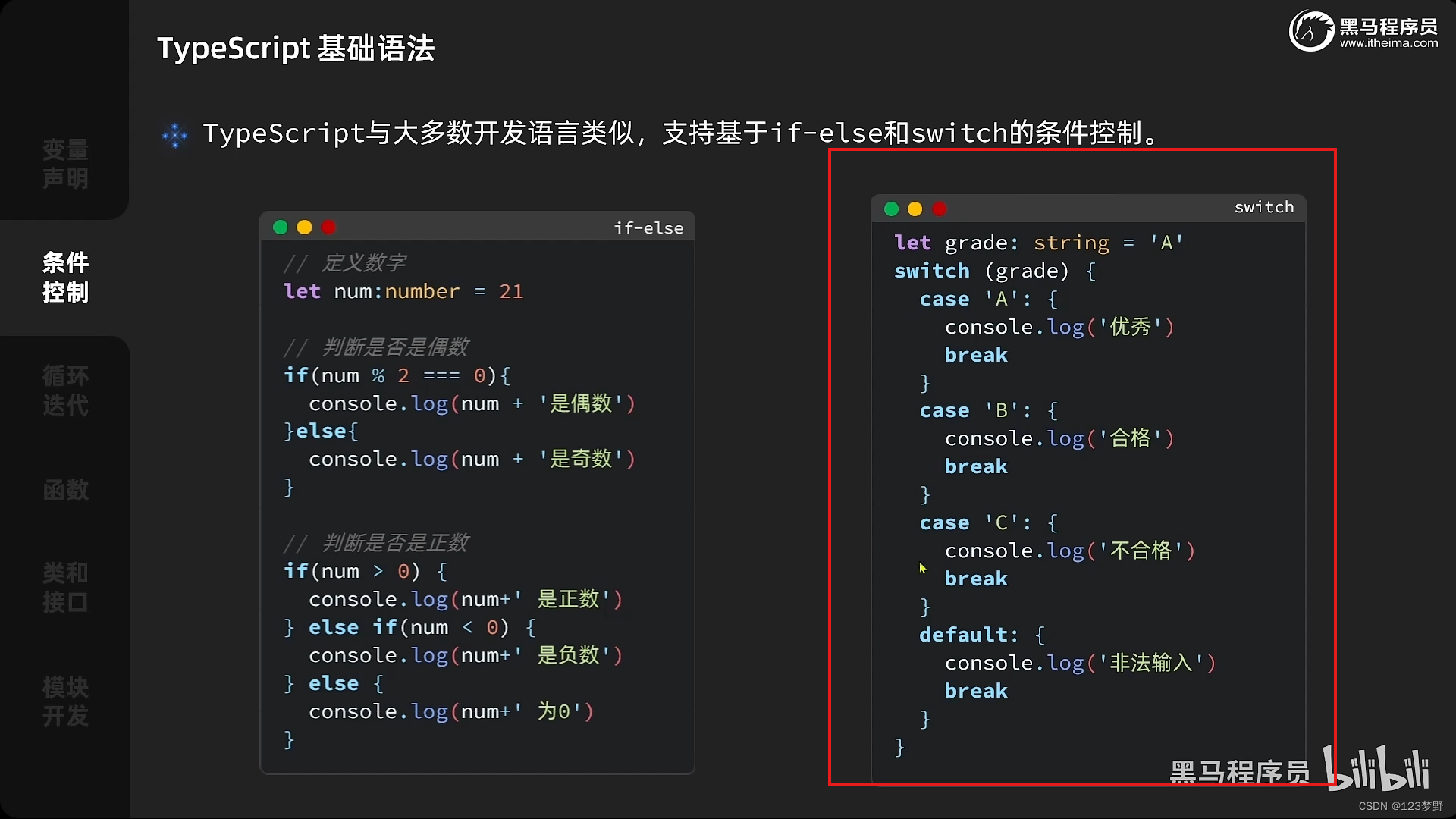Switch to the if-else code tab
Viewport: 1456px width, 819px height.
pyautogui.click(x=648, y=227)
